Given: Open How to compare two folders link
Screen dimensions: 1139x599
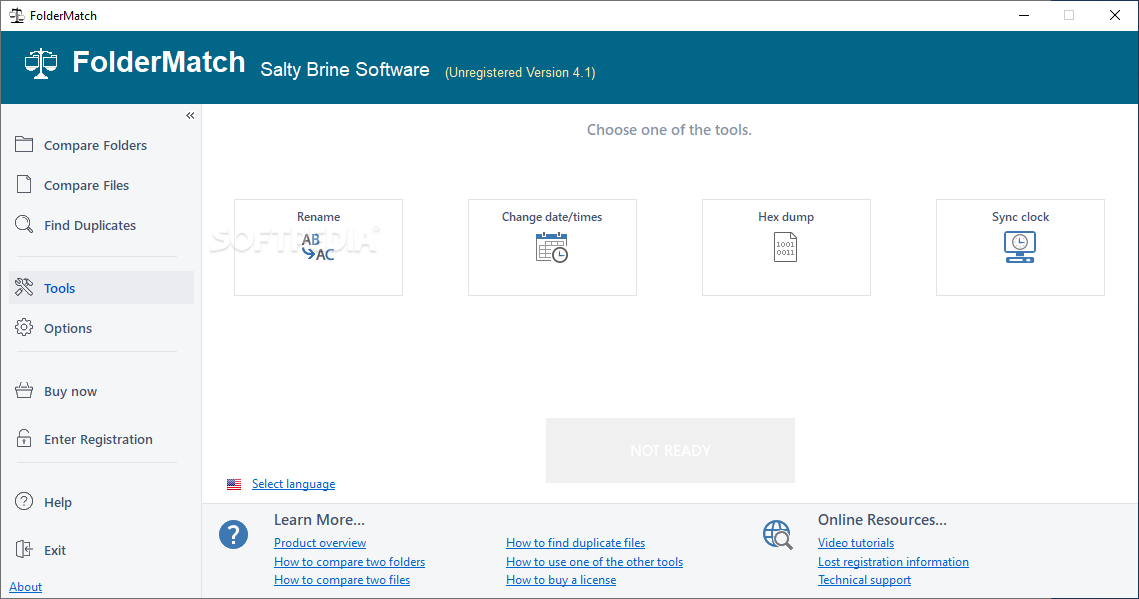Looking at the screenshot, I should coord(349,562).
